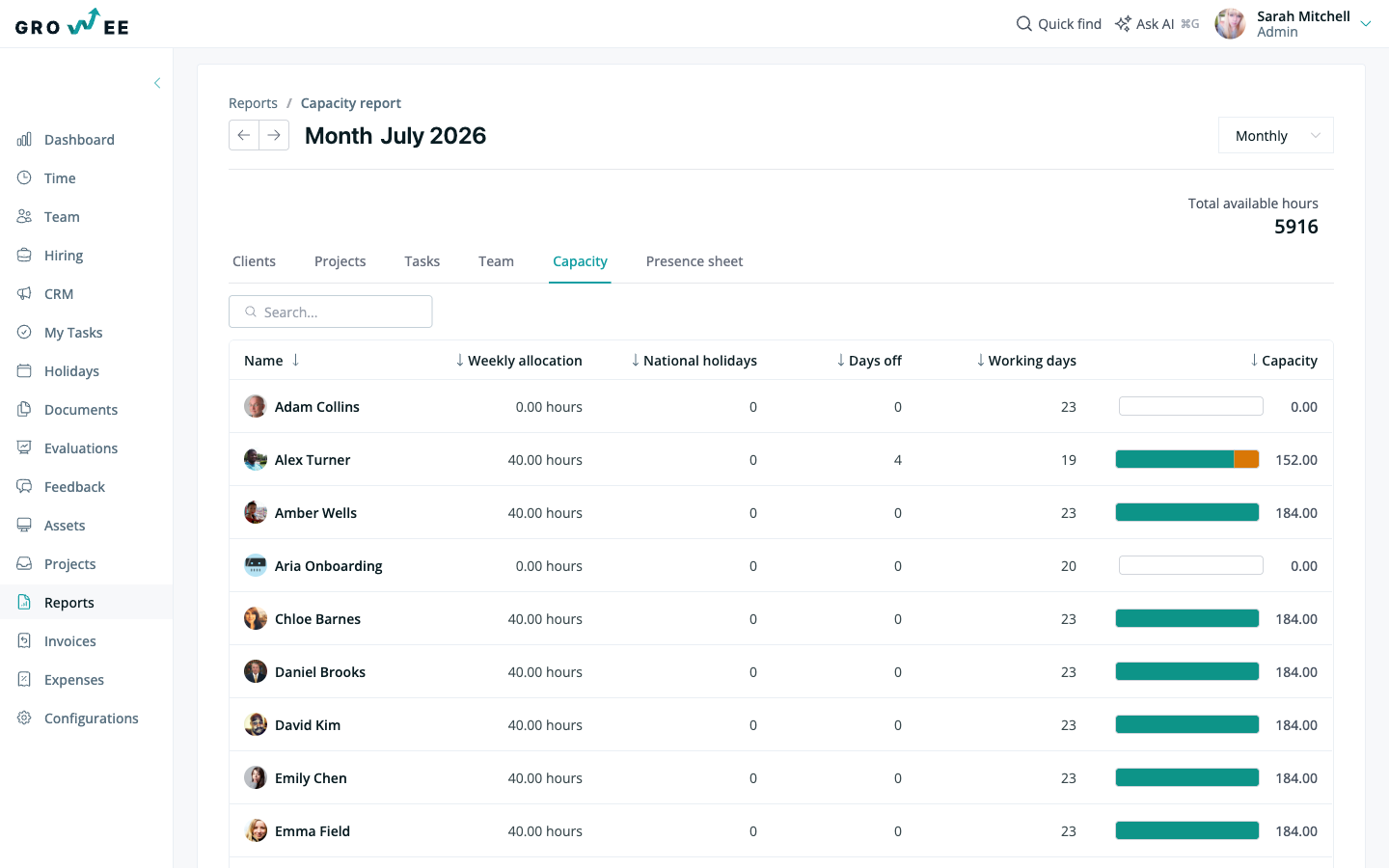Screen dimensions: 1389x868
Task: Open the Assets monitor icon
Action: 24,526
